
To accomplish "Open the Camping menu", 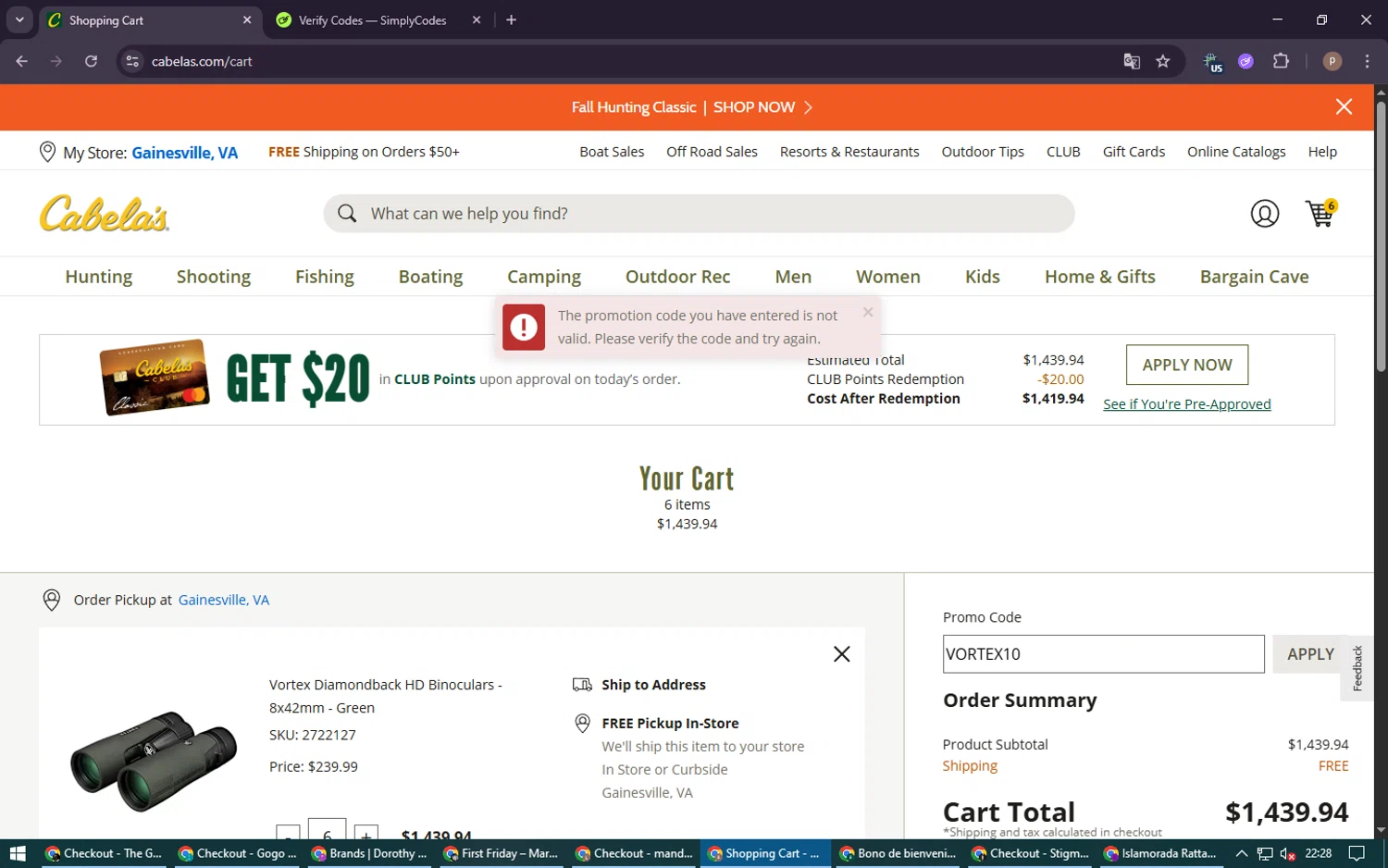I will click(x=544, y=277).
